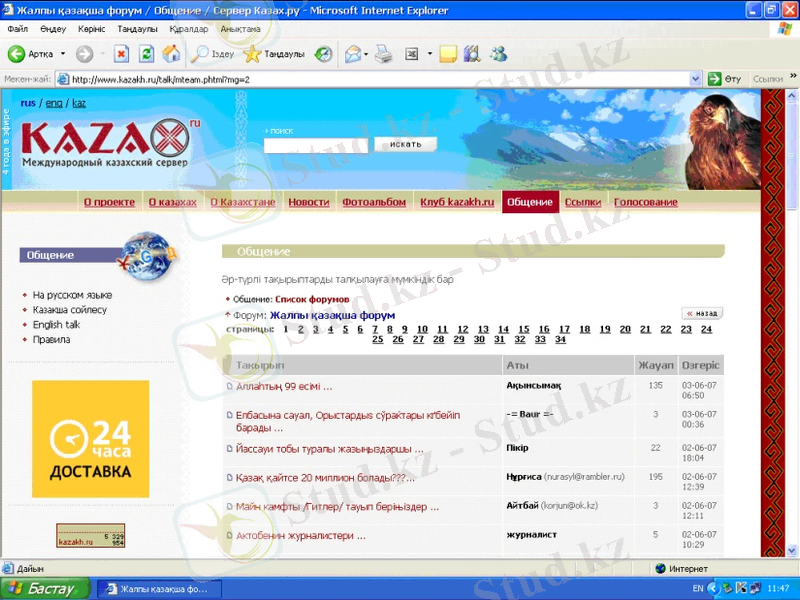Open topic Аллаһтың 99 есімі
800x600 pixels.
pos(284,387)
